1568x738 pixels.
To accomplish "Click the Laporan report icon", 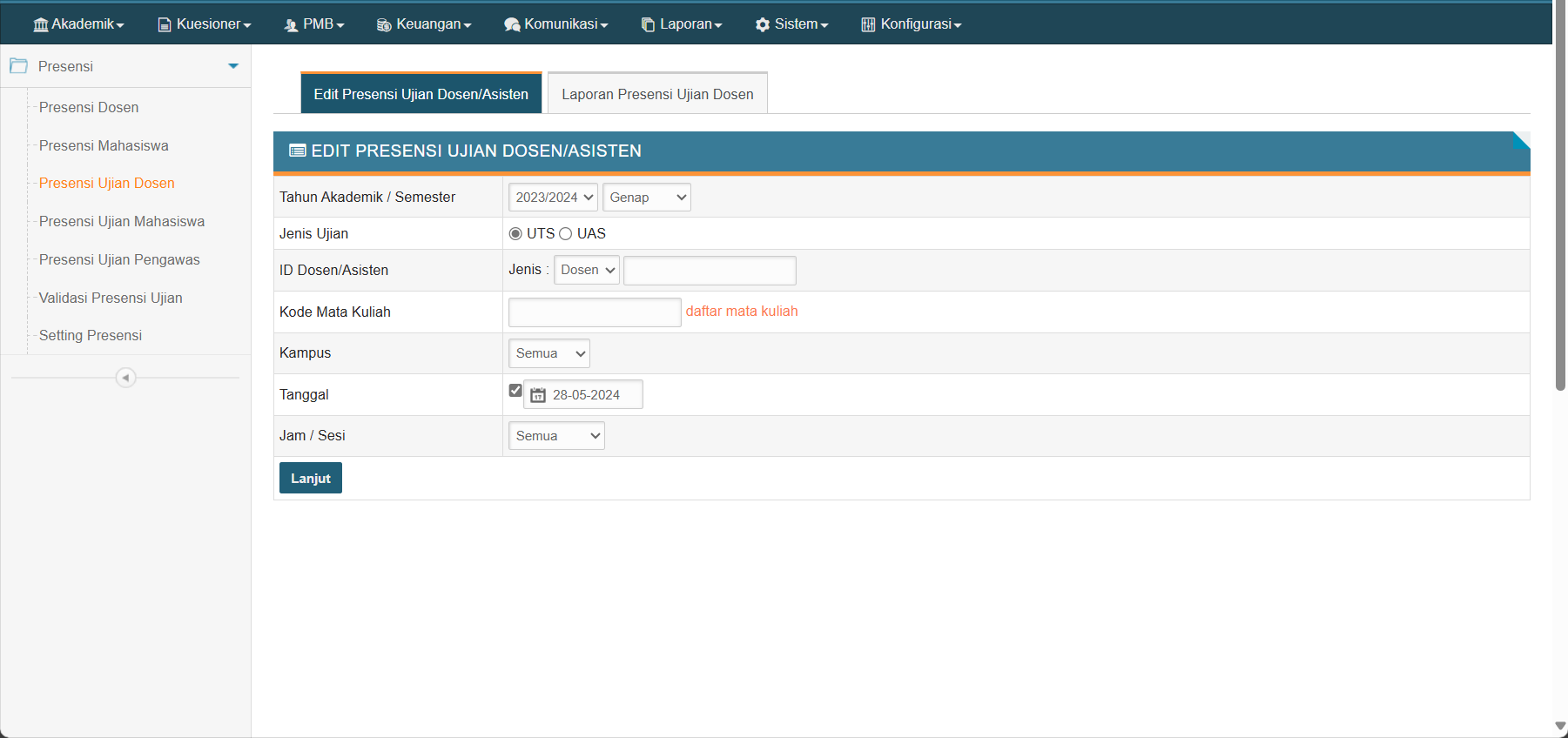I will point(648,24).
